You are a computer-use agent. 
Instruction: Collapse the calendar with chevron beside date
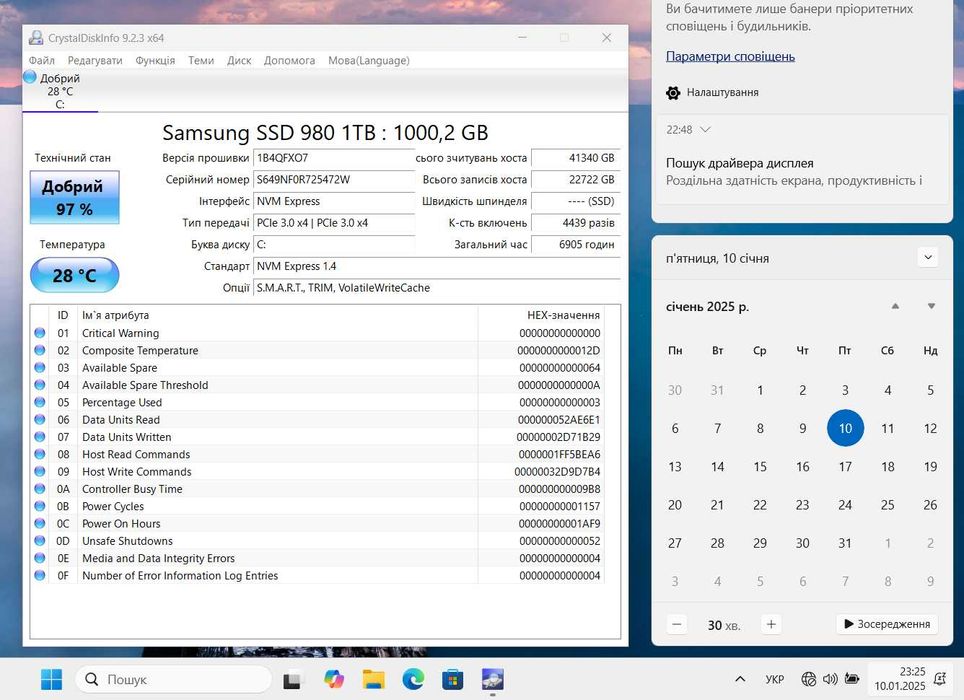(x=928, y=258)
